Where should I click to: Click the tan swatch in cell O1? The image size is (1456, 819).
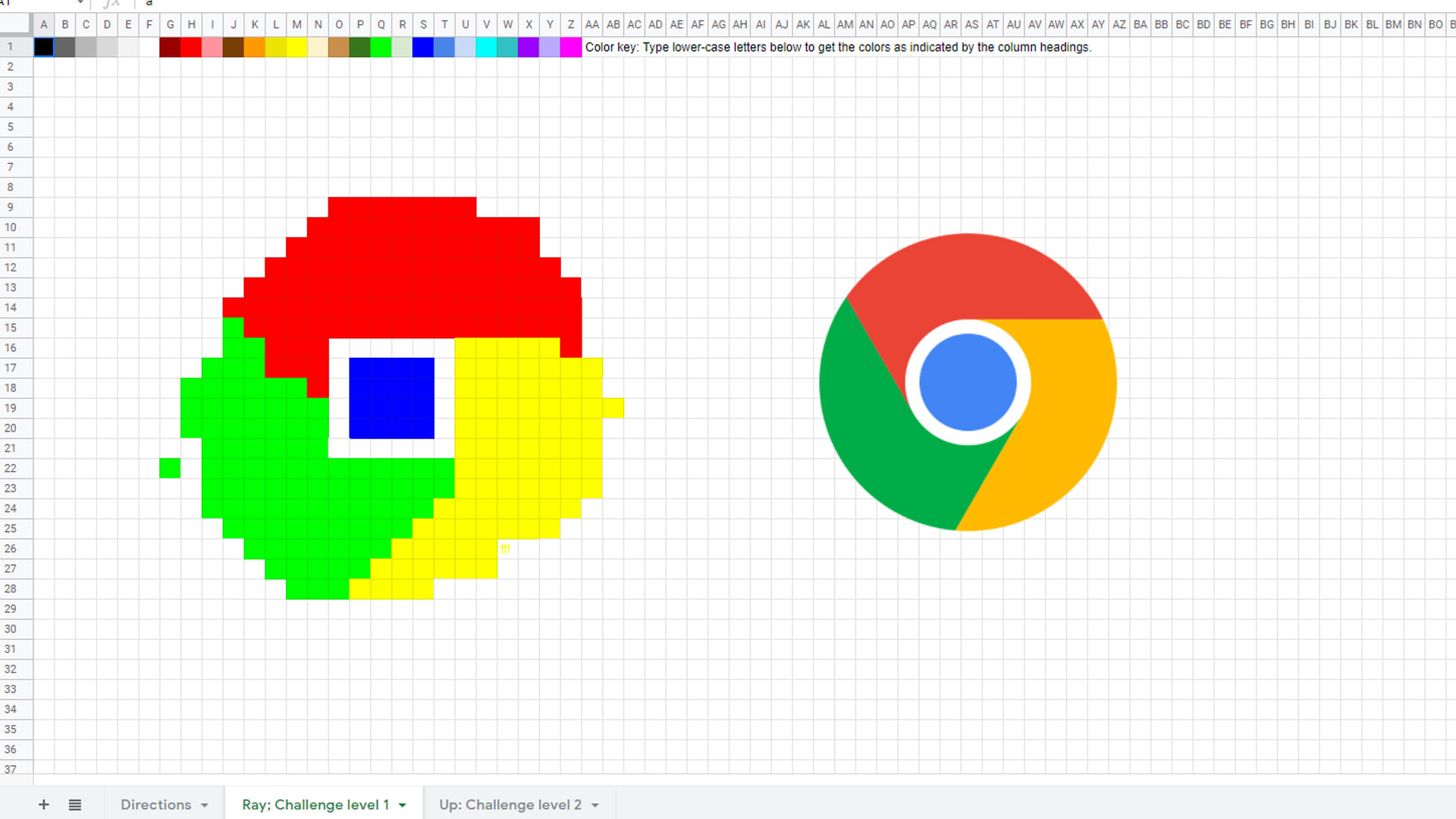click(339, 47)
